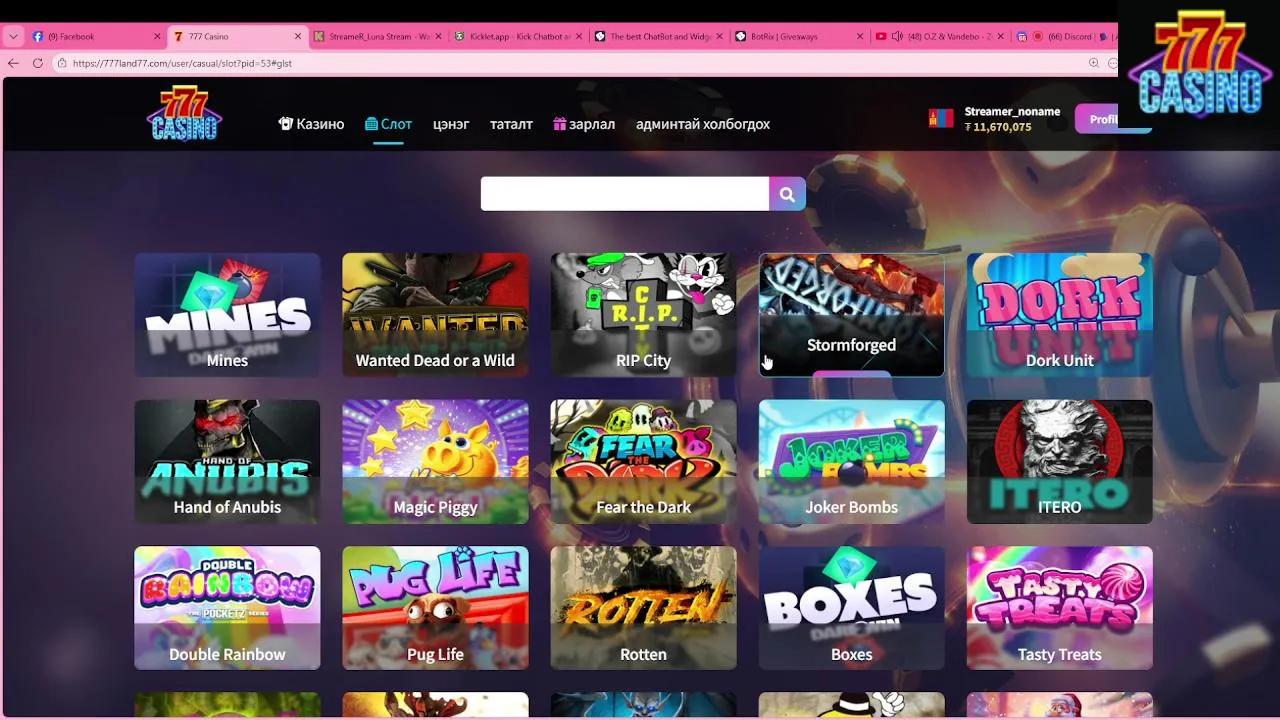Click the 777 Casino site logo

183,113
